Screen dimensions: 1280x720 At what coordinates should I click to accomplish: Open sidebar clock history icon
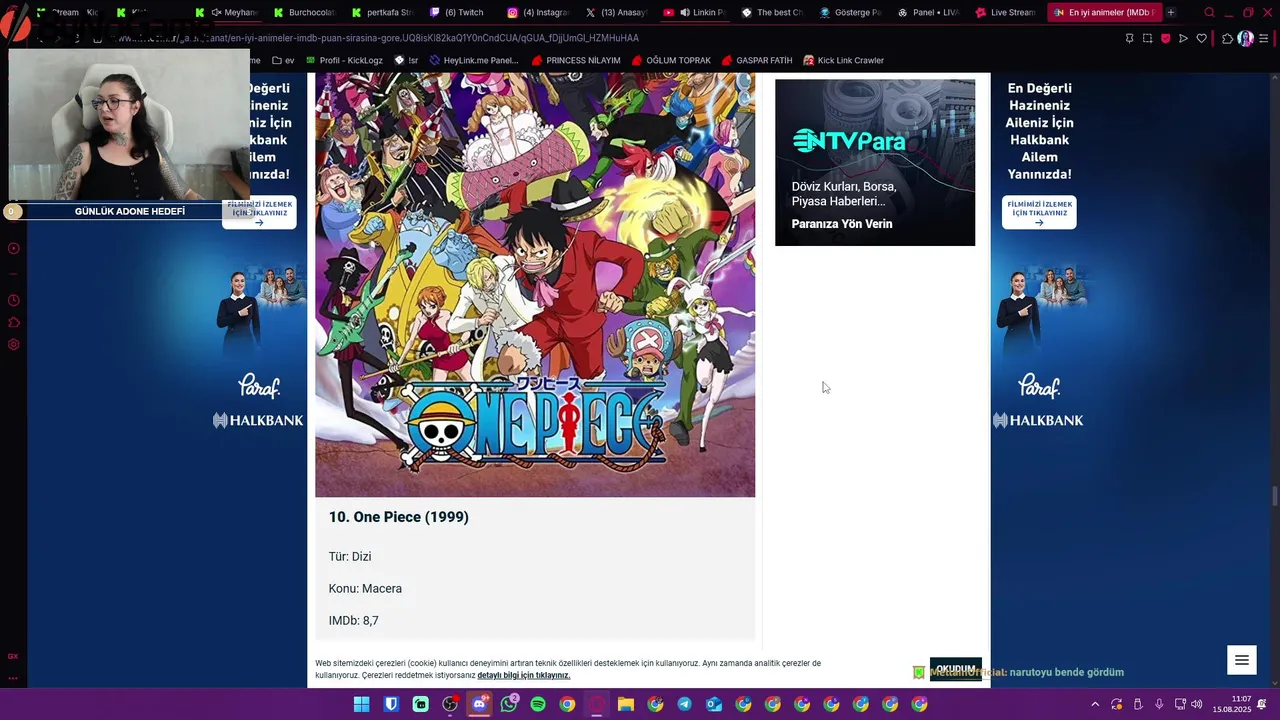[13, 300]
